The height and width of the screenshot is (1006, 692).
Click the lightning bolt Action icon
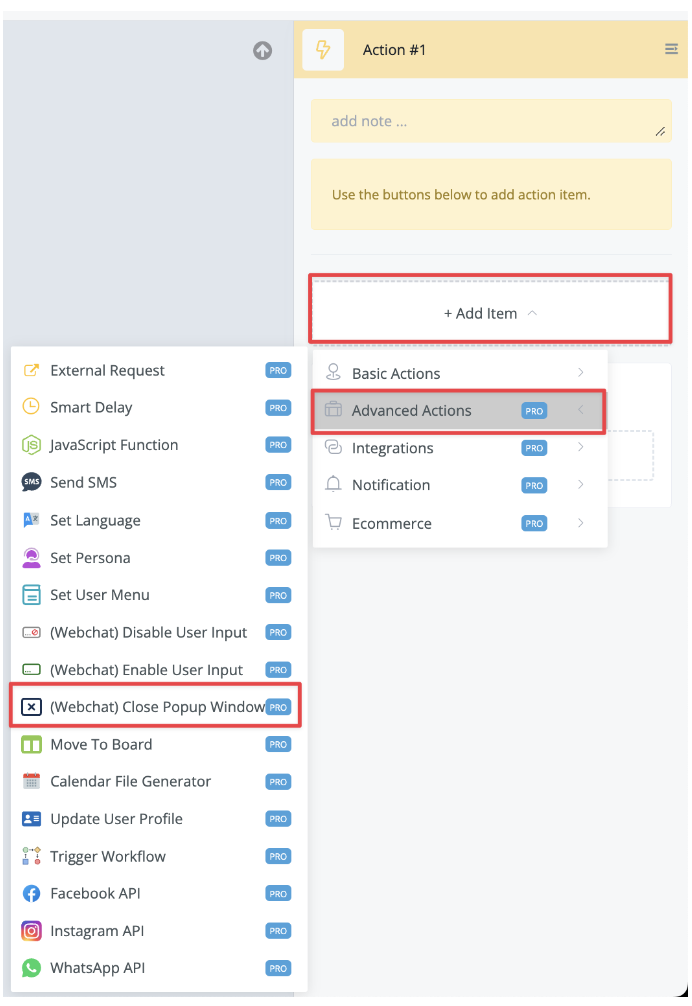coord(323,49)
